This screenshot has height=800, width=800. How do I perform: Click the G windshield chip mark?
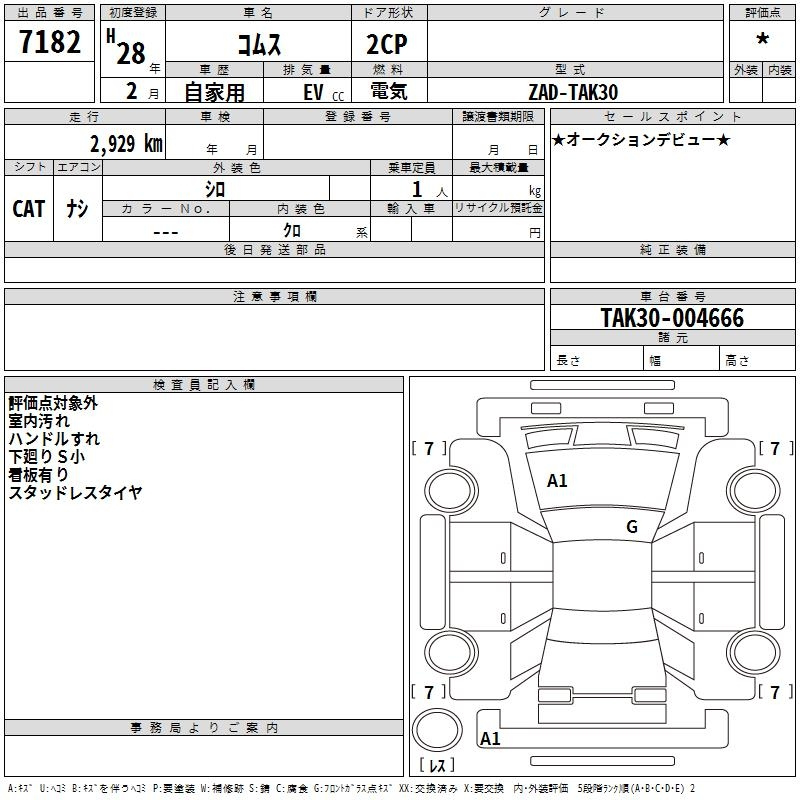coord(631,527)
